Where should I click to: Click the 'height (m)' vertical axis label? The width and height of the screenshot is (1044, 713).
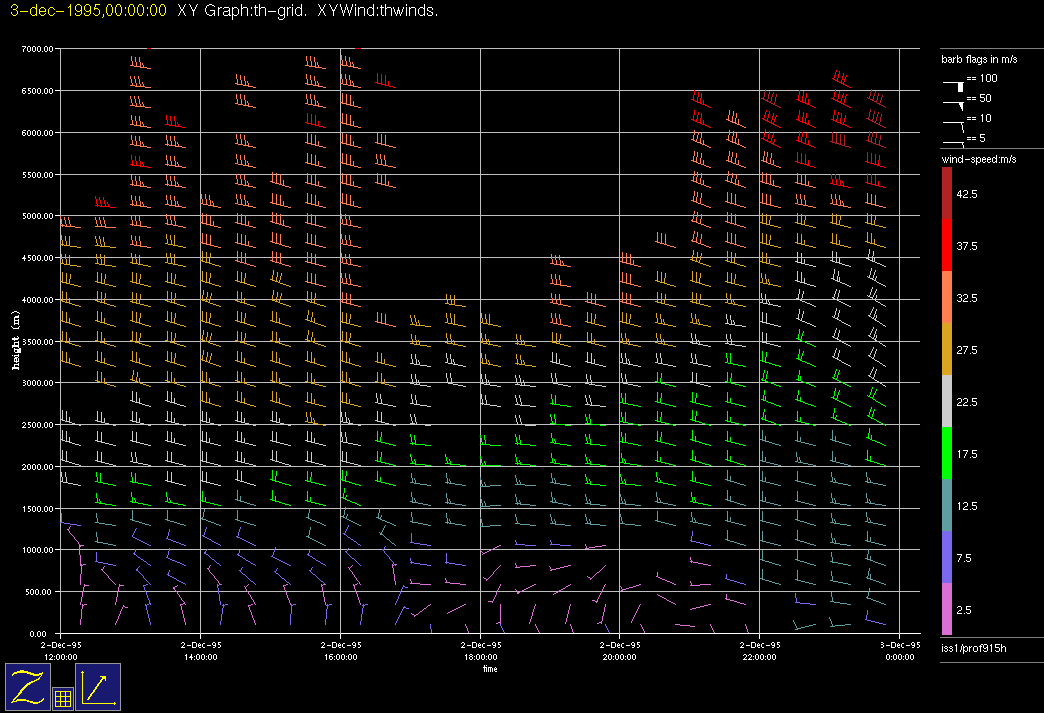pyautogui.click(x=16, y=340)
